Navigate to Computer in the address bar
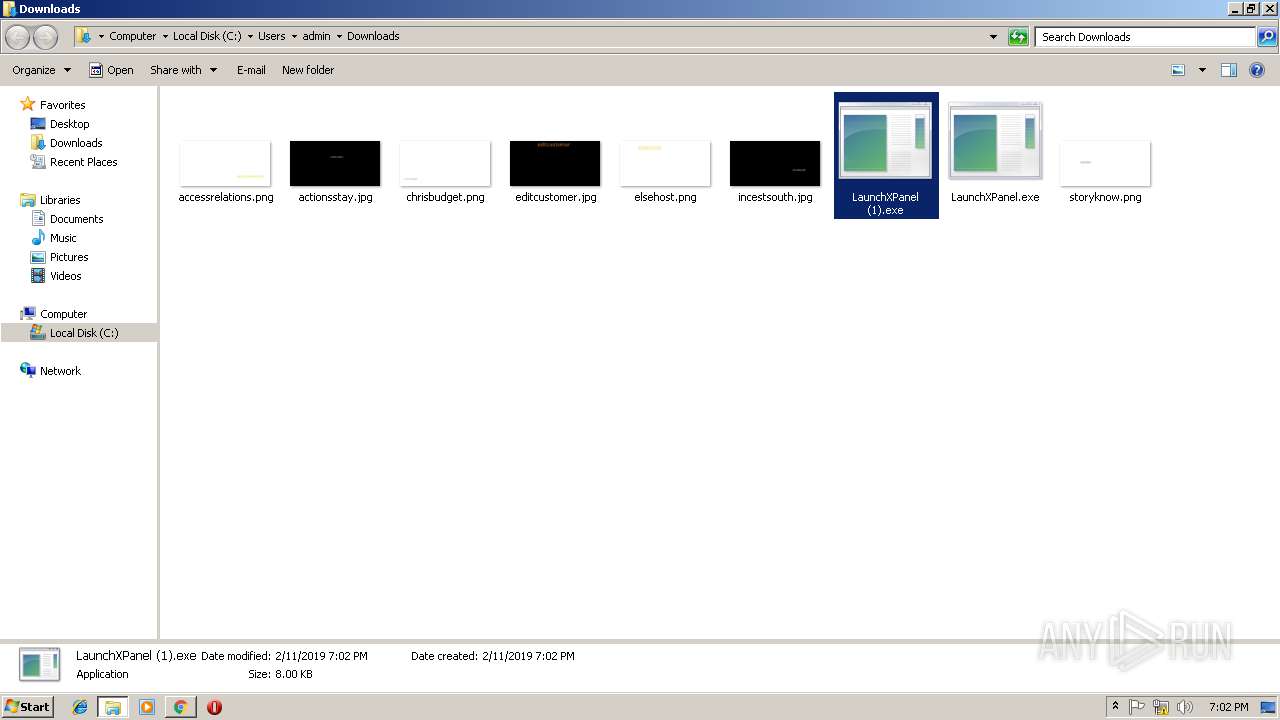This screenshot has height=720, width=1280. (x=132, y=36)
